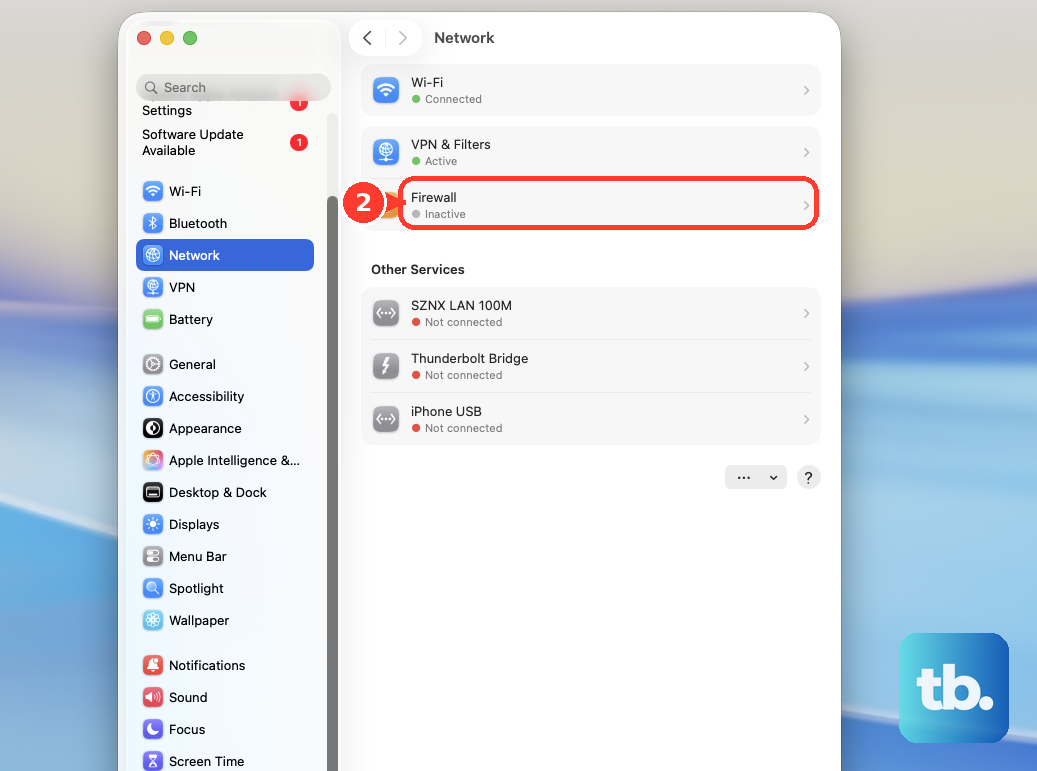Select Desktop & Dock text in the sidebar
1037x771 pixels.
[x=218, y=493]
